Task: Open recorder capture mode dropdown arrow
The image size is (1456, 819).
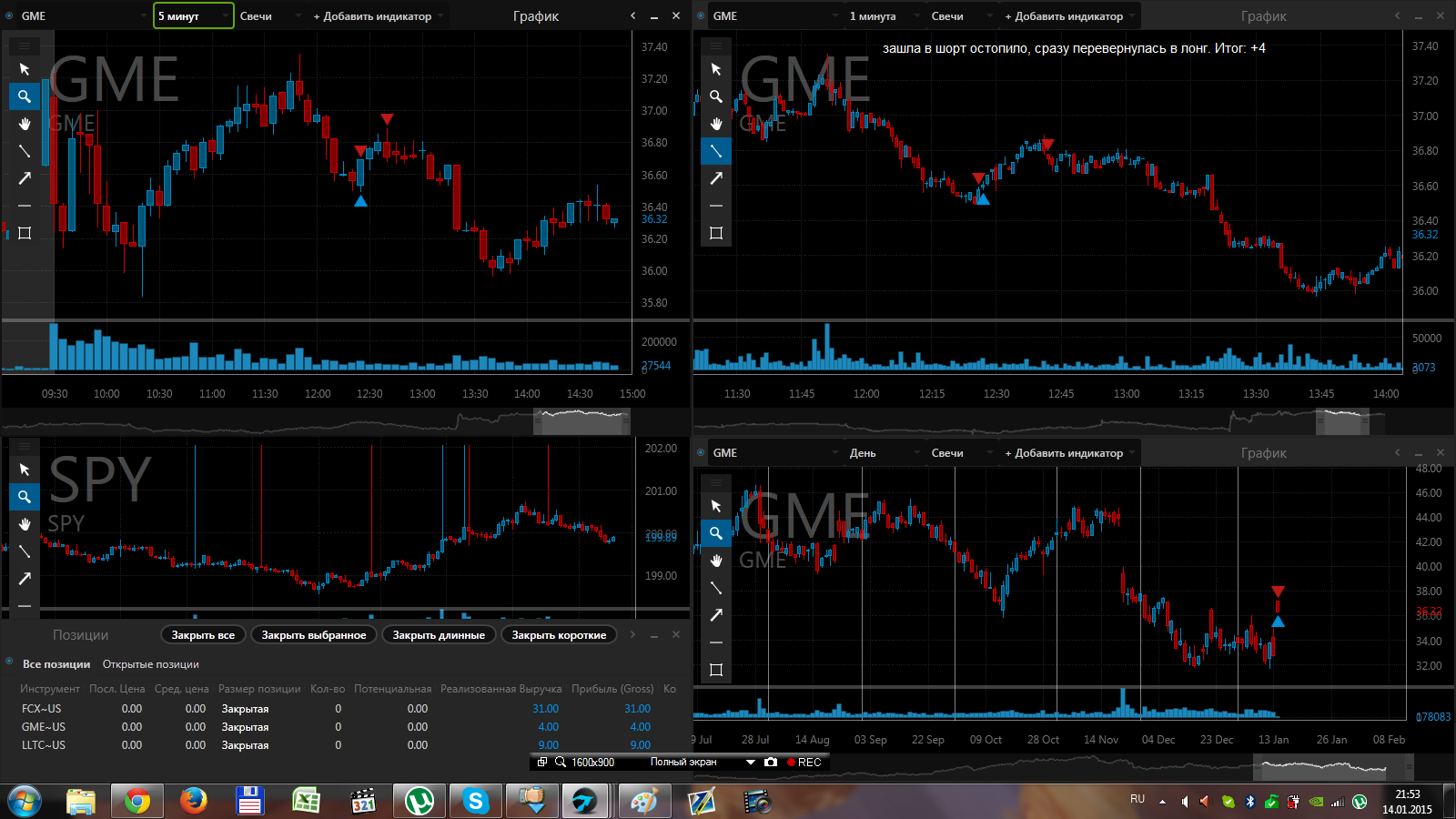Action: click(751, 762)
